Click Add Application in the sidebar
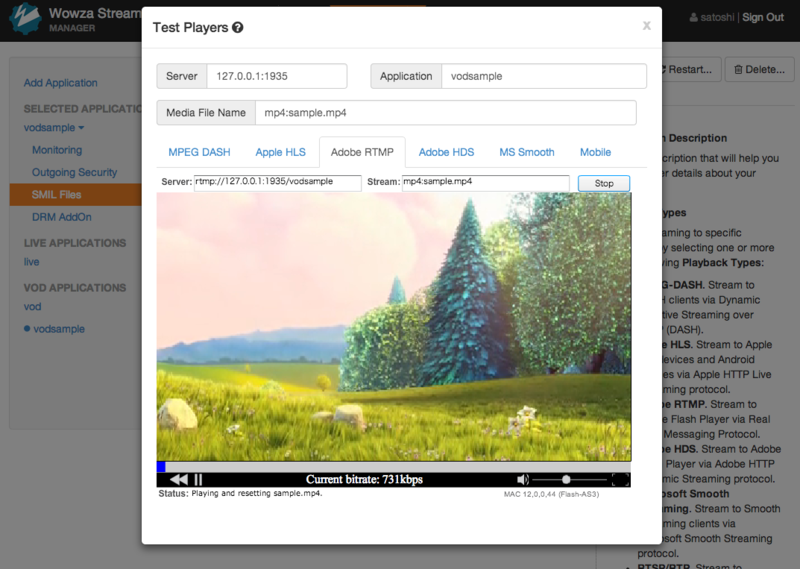800x569 pixels. (x=61, y=83)
